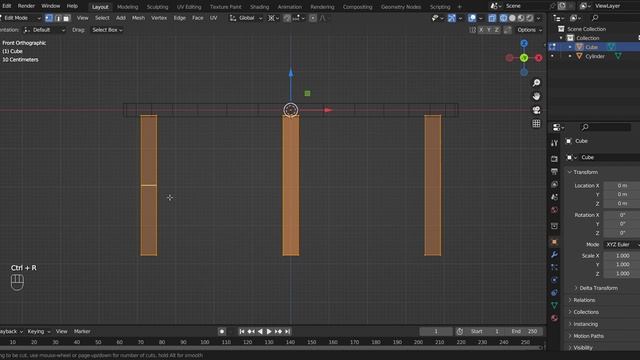Toggle Y mirror option
The image size is (640, 360).
click(489, 30)
